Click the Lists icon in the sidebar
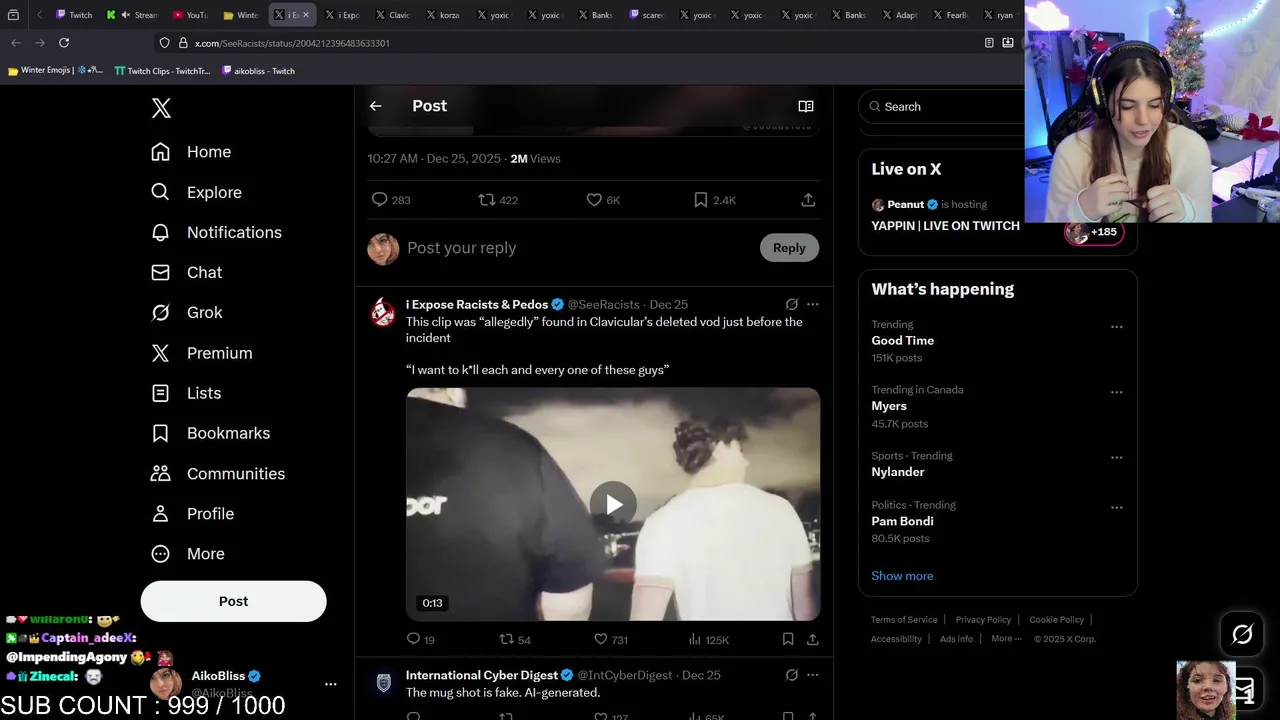The height and width of the screenshot is (720, 1280). click(160, 393)
